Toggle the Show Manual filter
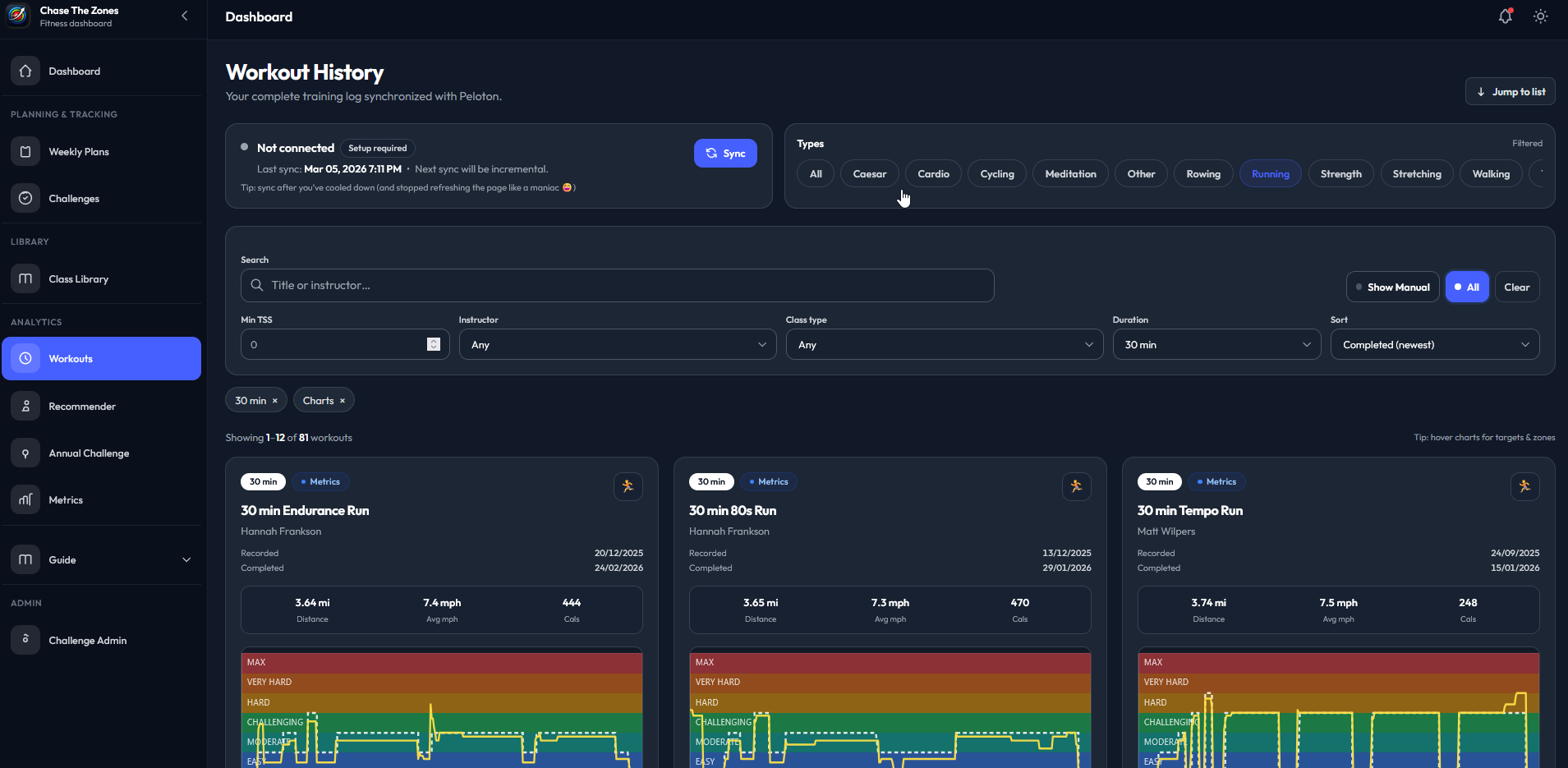Viewport: 1568px width, 768px height. pos(1392,287)
